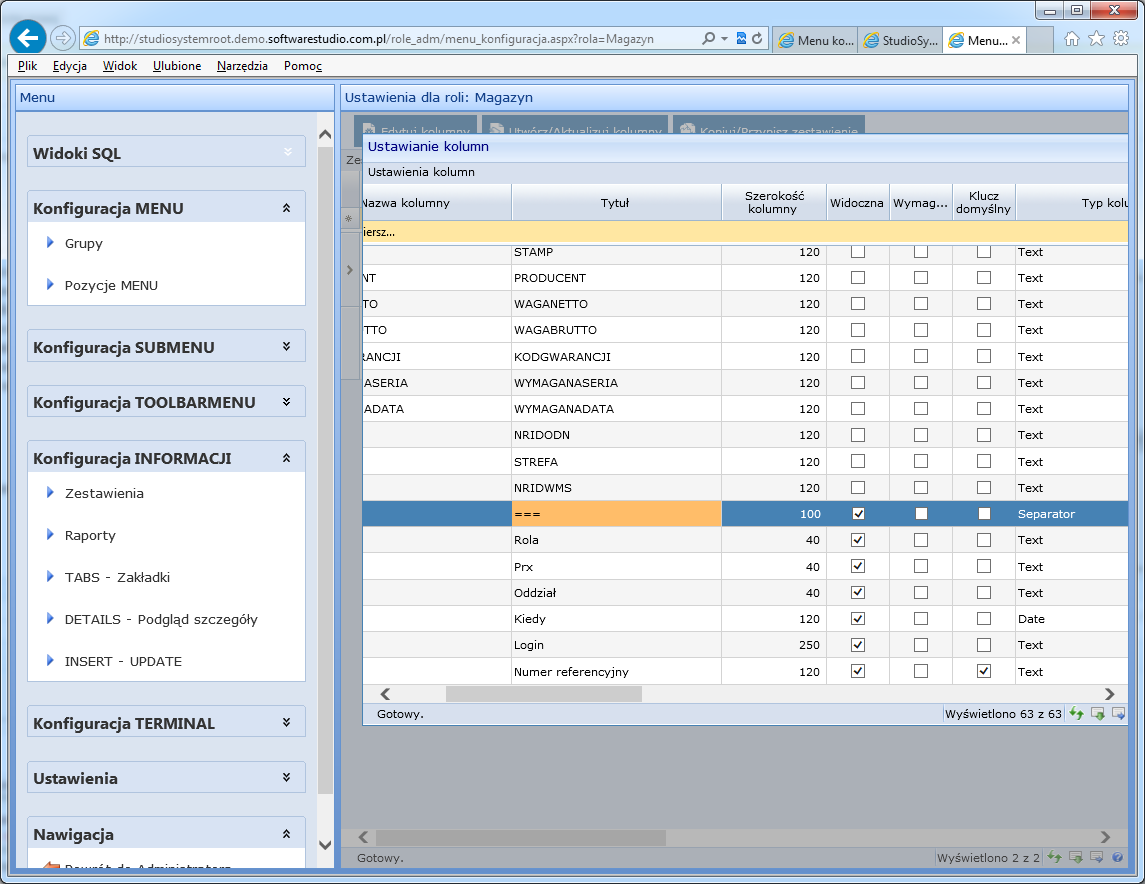1145x884 pixels.
Task: Click the search magnifier in address bar
Action: 708,38
